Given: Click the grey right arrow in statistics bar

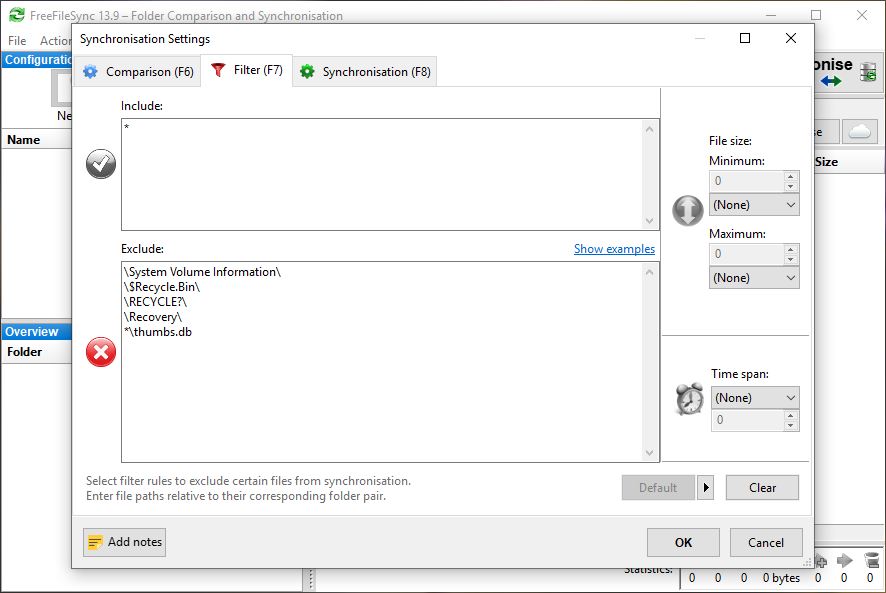Looking at the screenshot, I should (844, 560).
